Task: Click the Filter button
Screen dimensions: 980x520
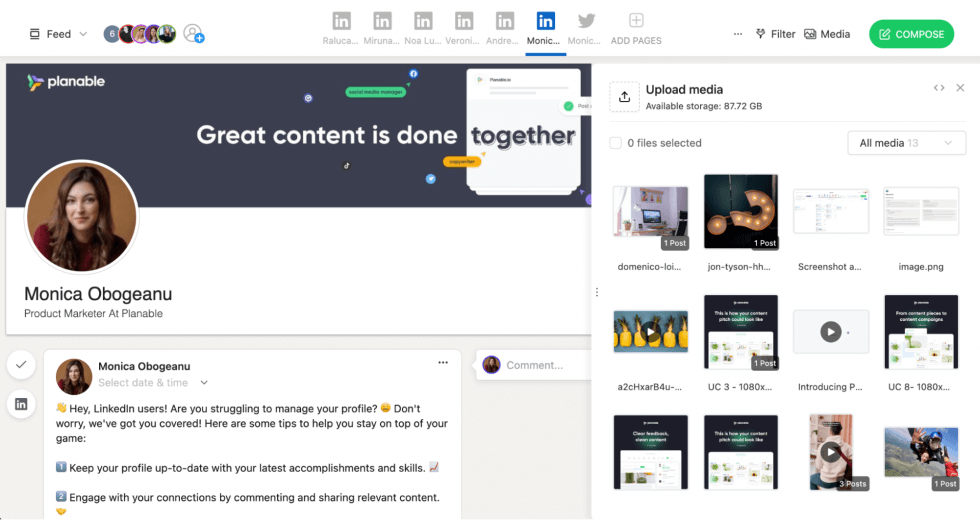Action: [x=775, y=34]
